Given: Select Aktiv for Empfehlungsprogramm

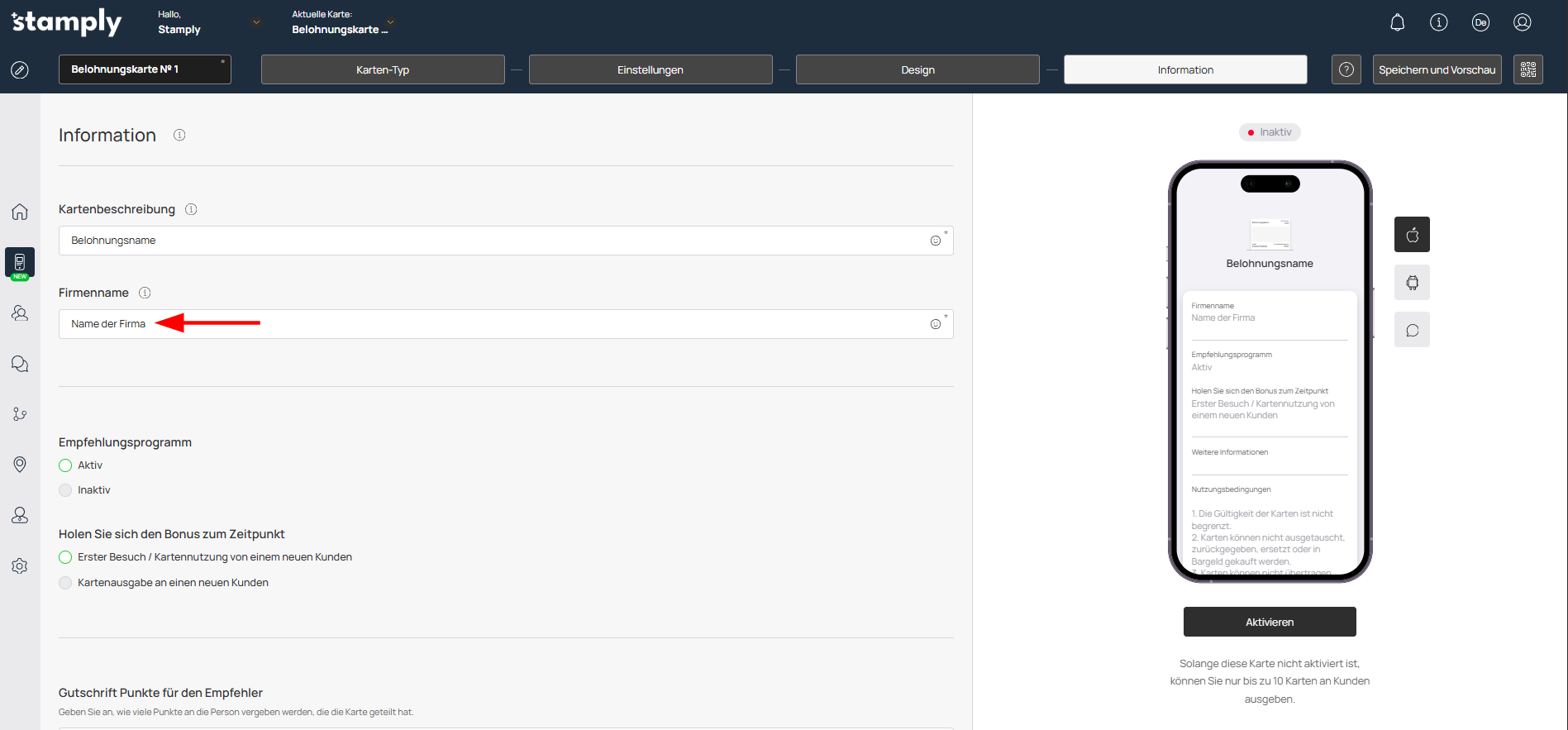Looking at the screenshot, I should tap(65, 465).
